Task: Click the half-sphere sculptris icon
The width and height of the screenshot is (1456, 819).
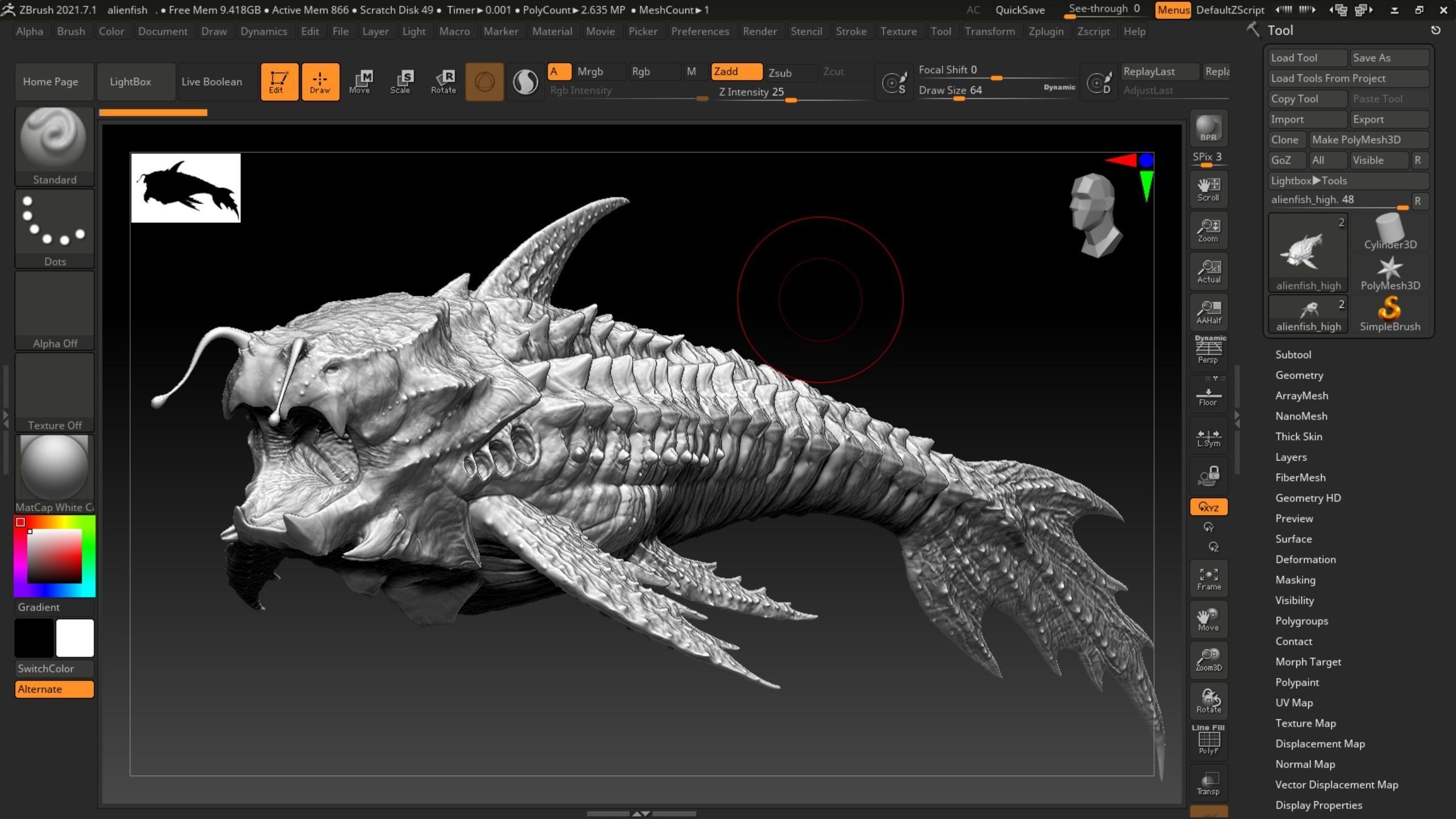Action: click(x=525, y=82)
